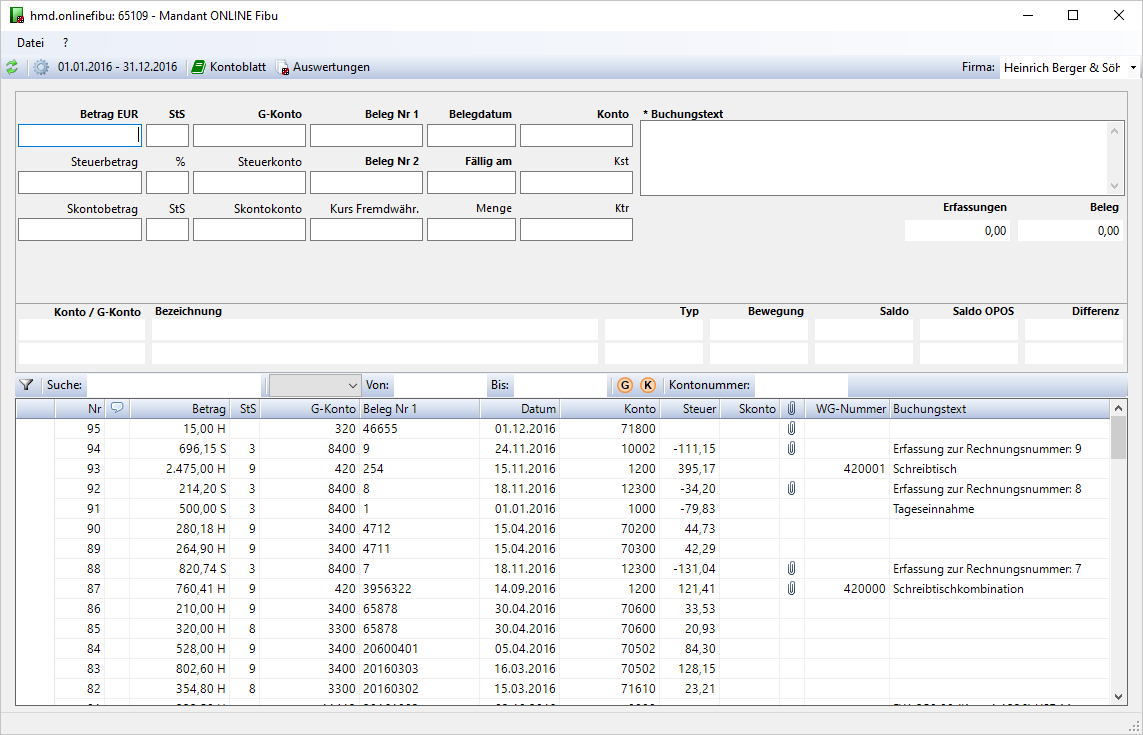Screen dimensions: 1143x735
Task: Click the filter funnel icon beside Suche
Action: coord(27,385)
